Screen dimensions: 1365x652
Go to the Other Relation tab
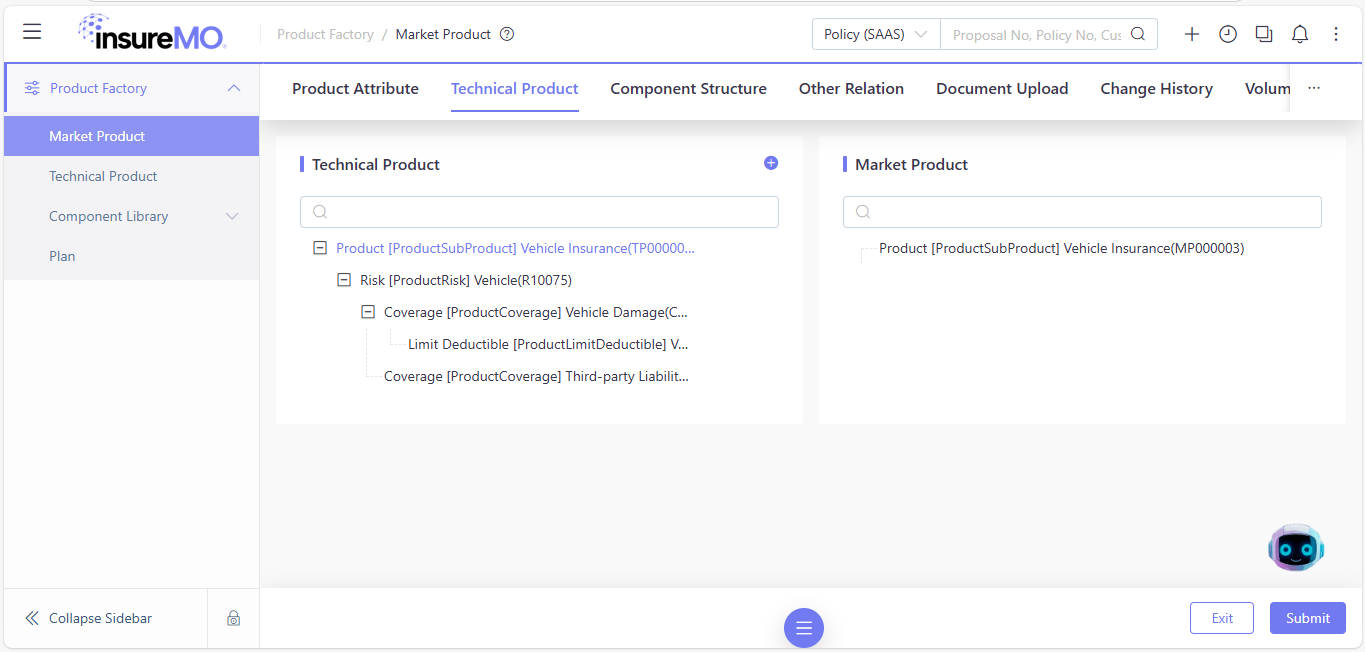[x=851, y=88]
